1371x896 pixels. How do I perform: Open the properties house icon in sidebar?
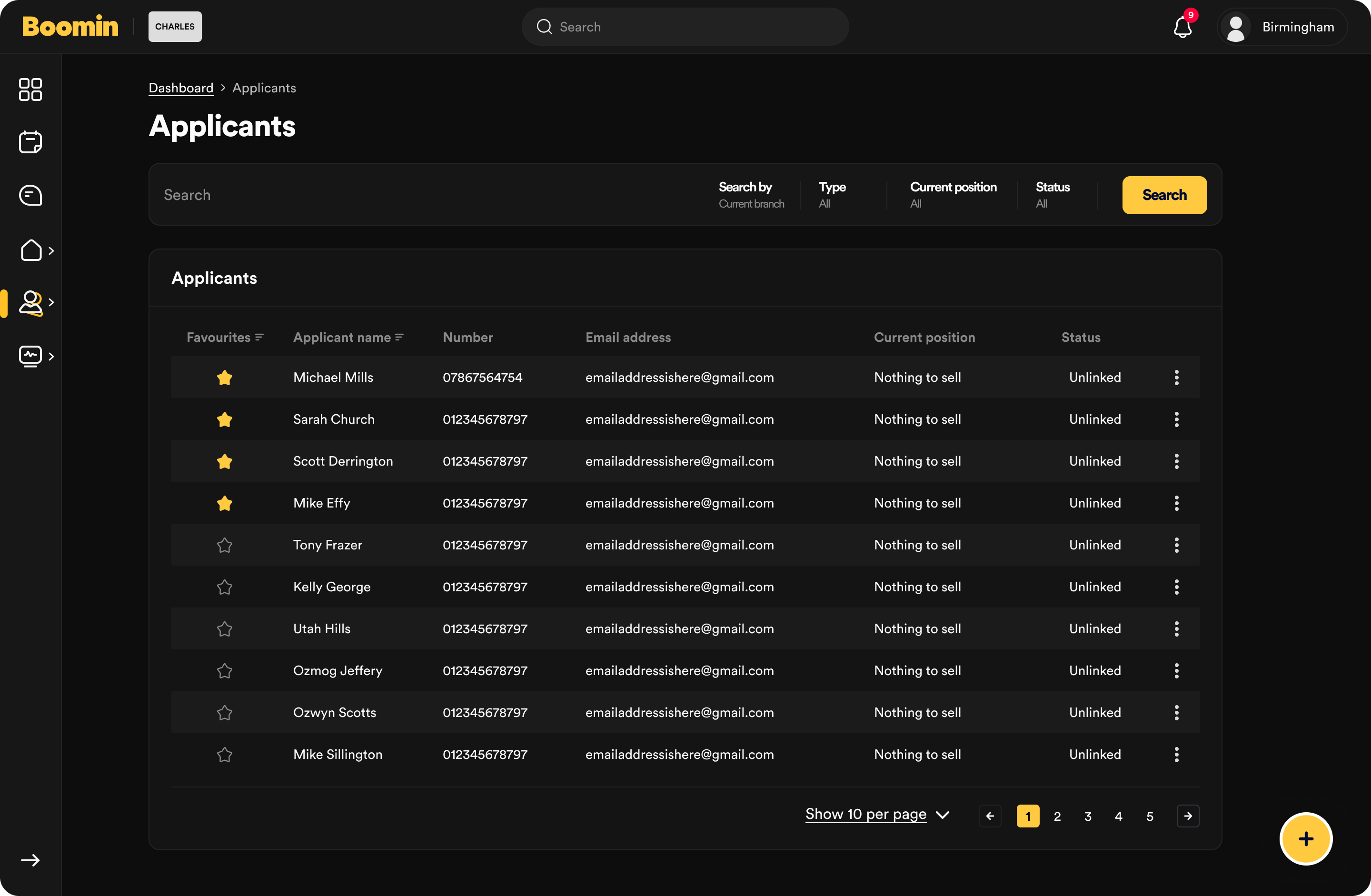click(31, 250)
